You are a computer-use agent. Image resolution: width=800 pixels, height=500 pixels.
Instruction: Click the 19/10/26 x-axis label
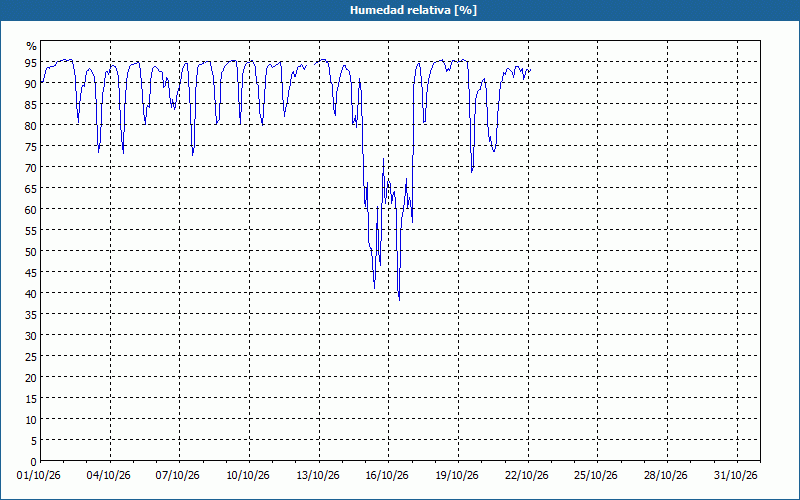click(457, 476)
